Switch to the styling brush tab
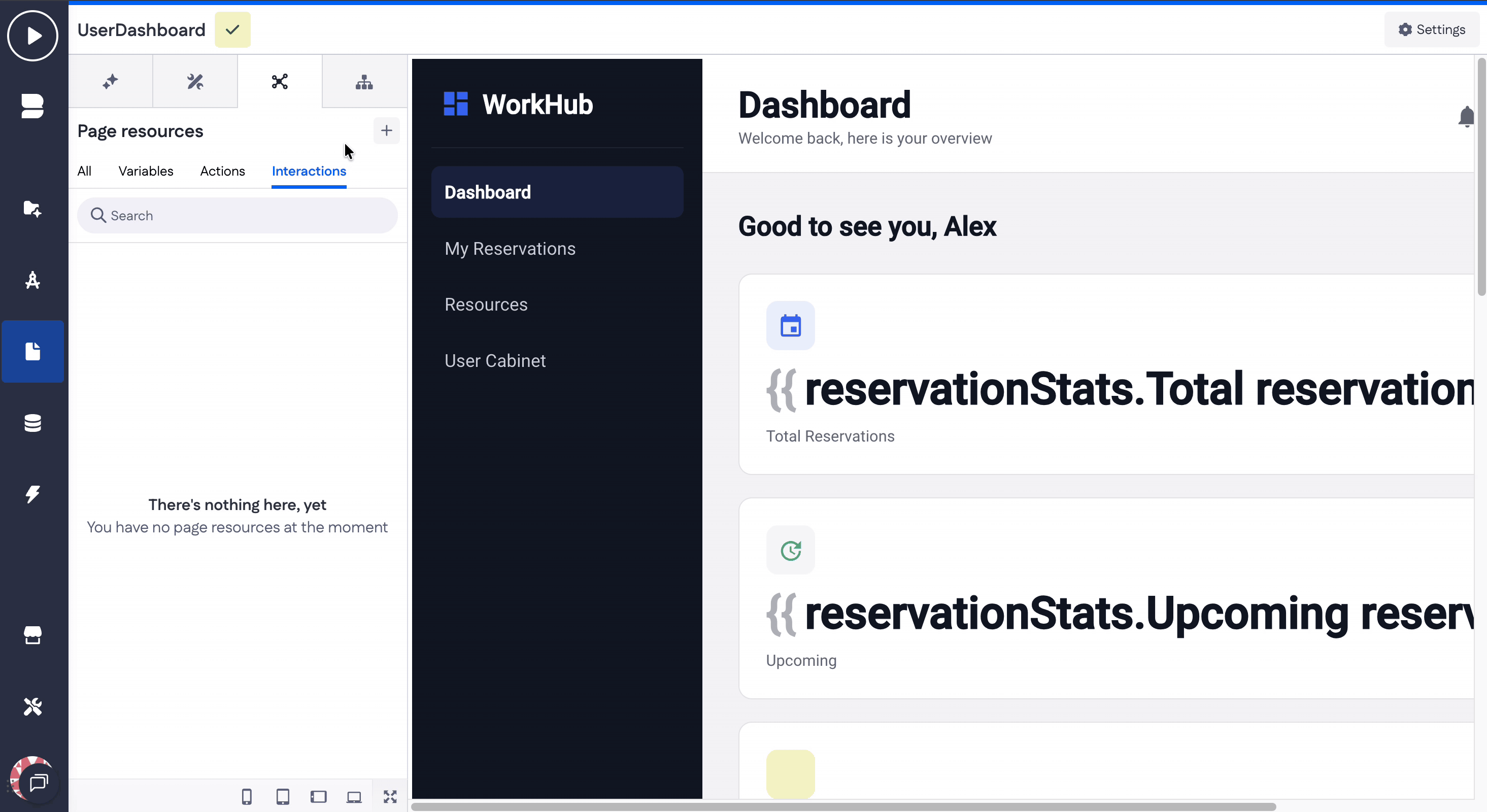The image size is (1487, 812). pyautogui.click(x=195, y=81)
